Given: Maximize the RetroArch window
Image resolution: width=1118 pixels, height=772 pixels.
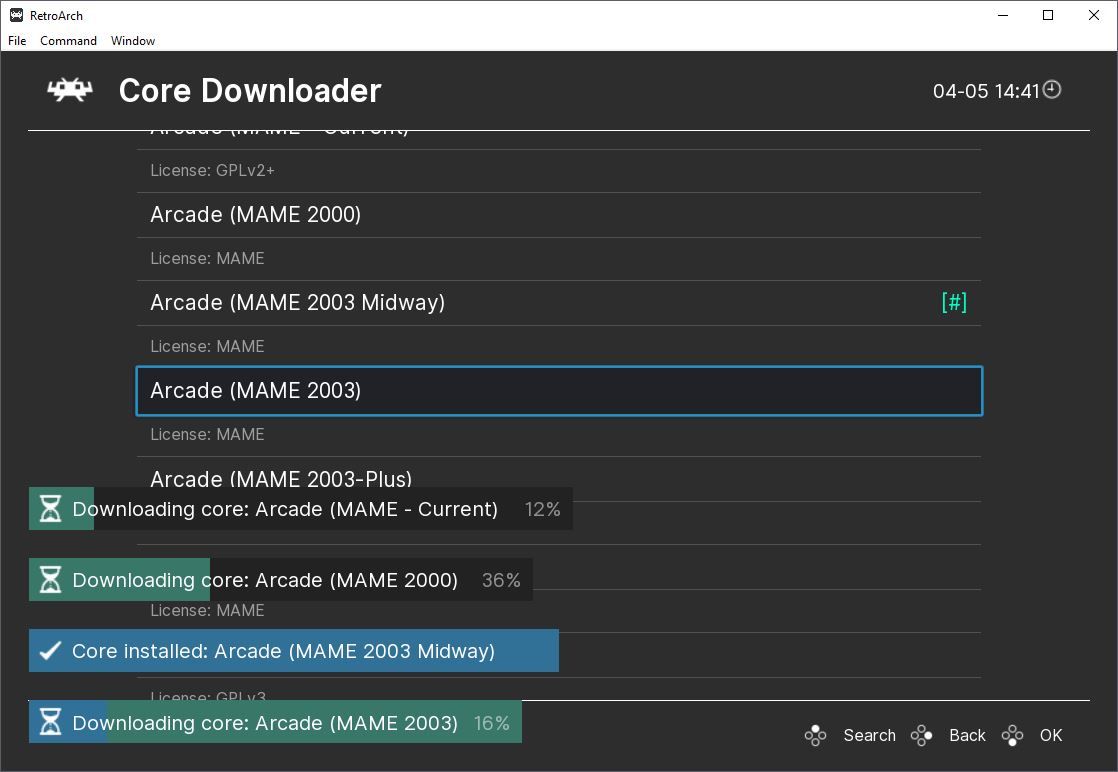Looking at the screenshot, I should click(1048, 15).
